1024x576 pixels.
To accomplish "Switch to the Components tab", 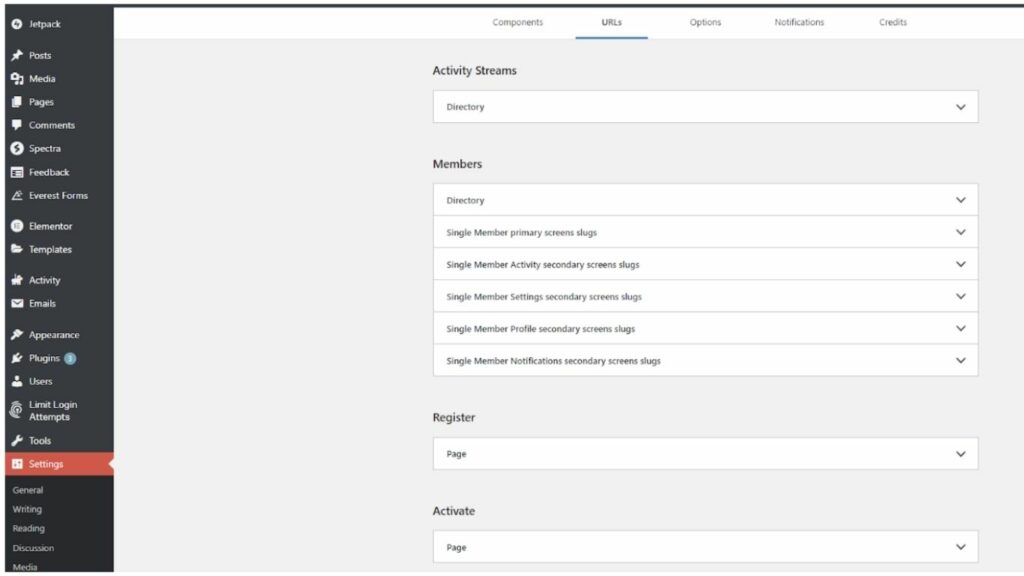I will tap(517, 21).
